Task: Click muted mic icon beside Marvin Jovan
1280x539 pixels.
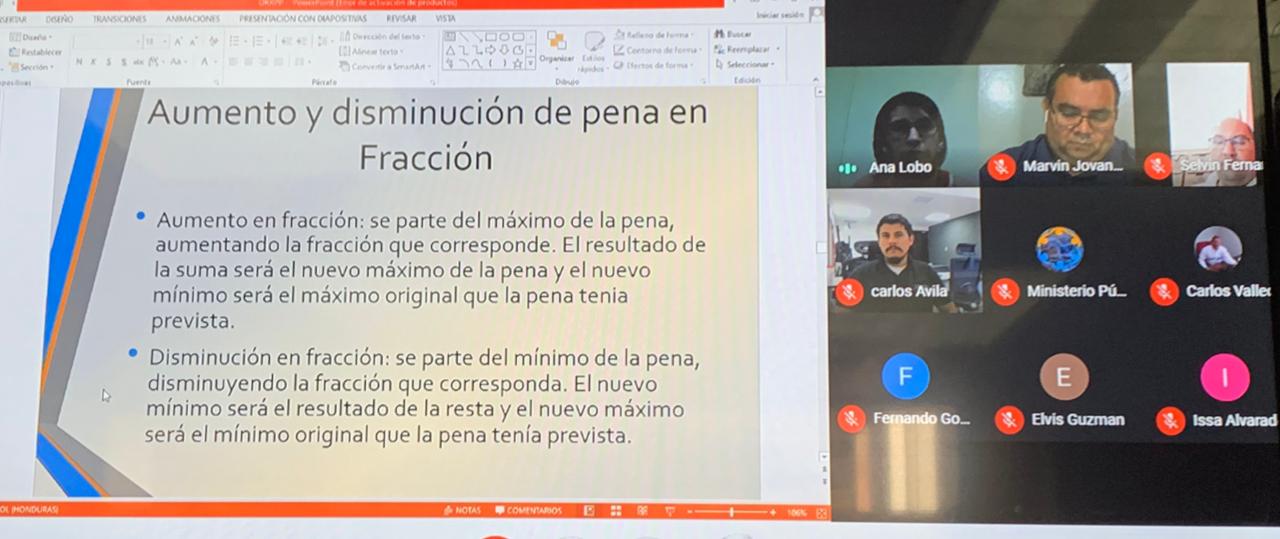Action: point(1001,167)
